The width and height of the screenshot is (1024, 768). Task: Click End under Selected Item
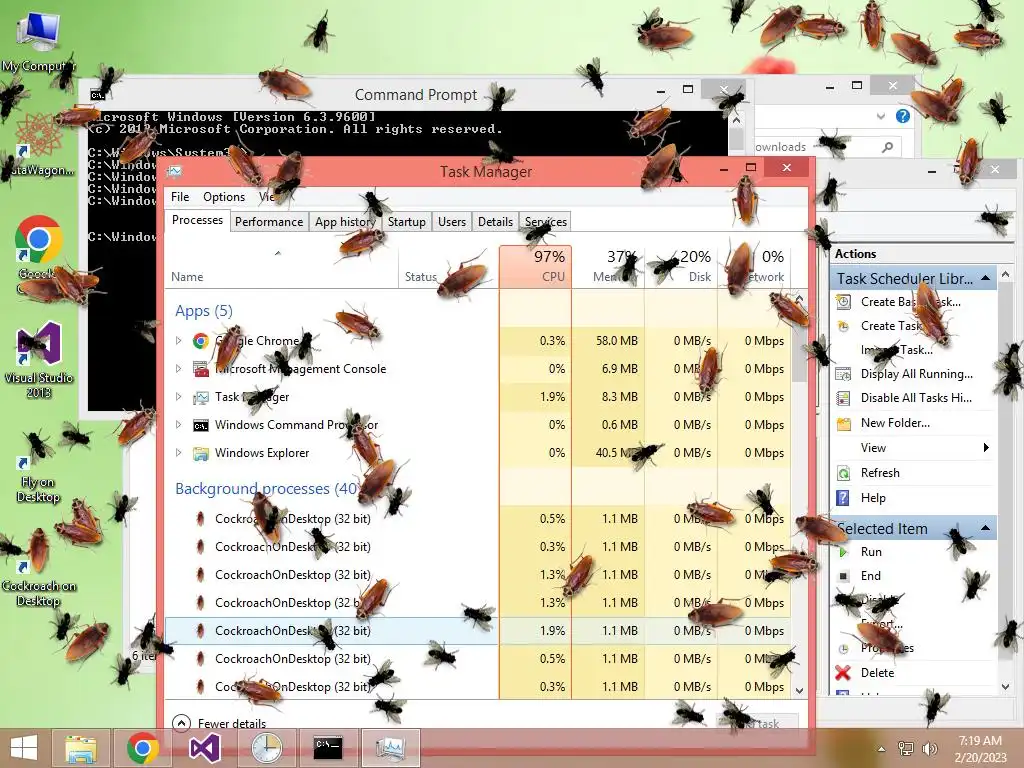tap(871, 576)
